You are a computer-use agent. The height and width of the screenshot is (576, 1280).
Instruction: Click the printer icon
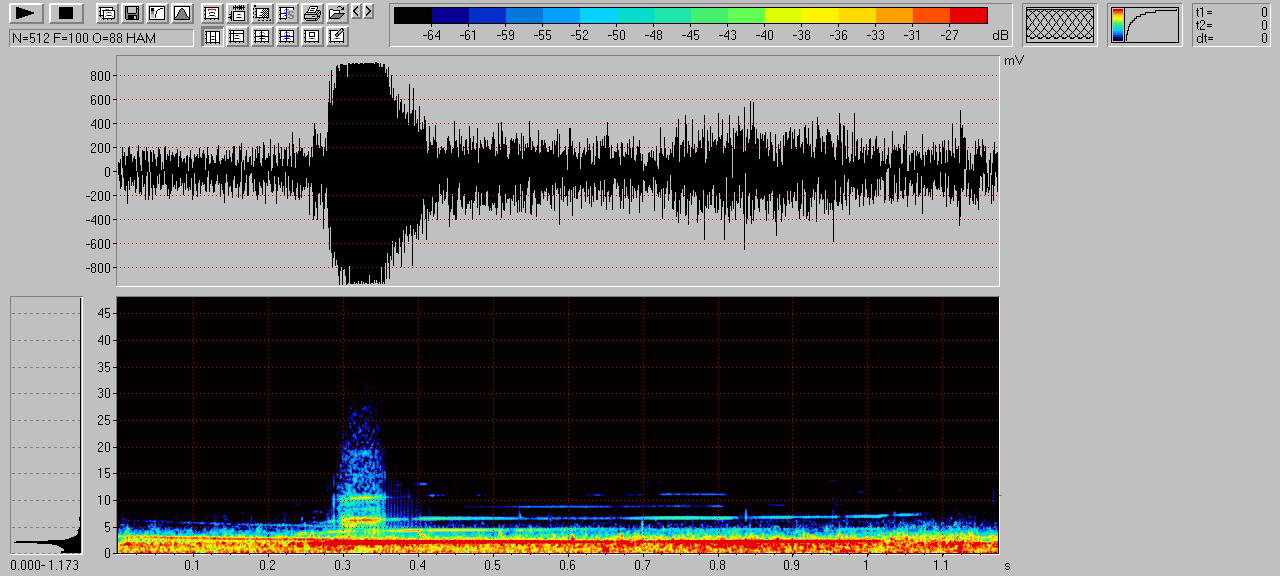[312, 13]
